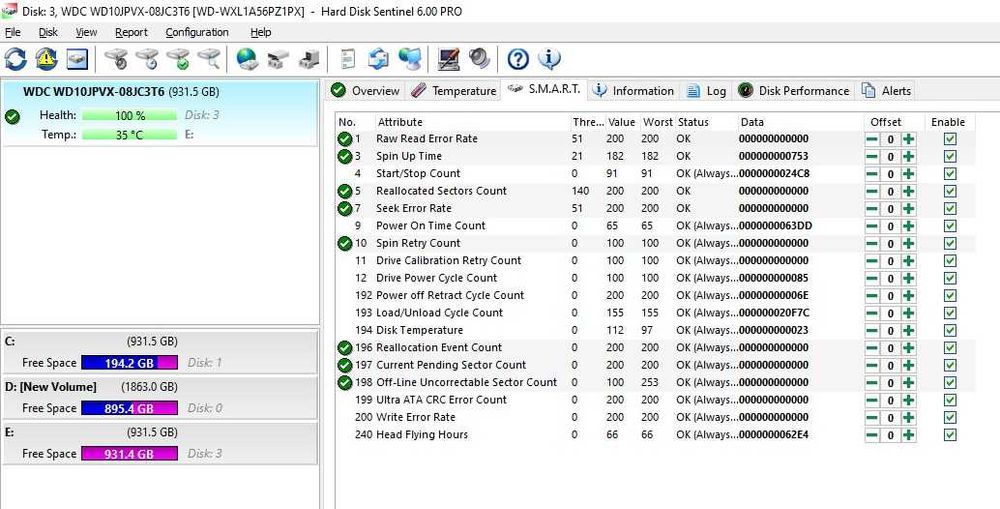Click the disk icon with stethoscope badge

[x=117, y=59]
